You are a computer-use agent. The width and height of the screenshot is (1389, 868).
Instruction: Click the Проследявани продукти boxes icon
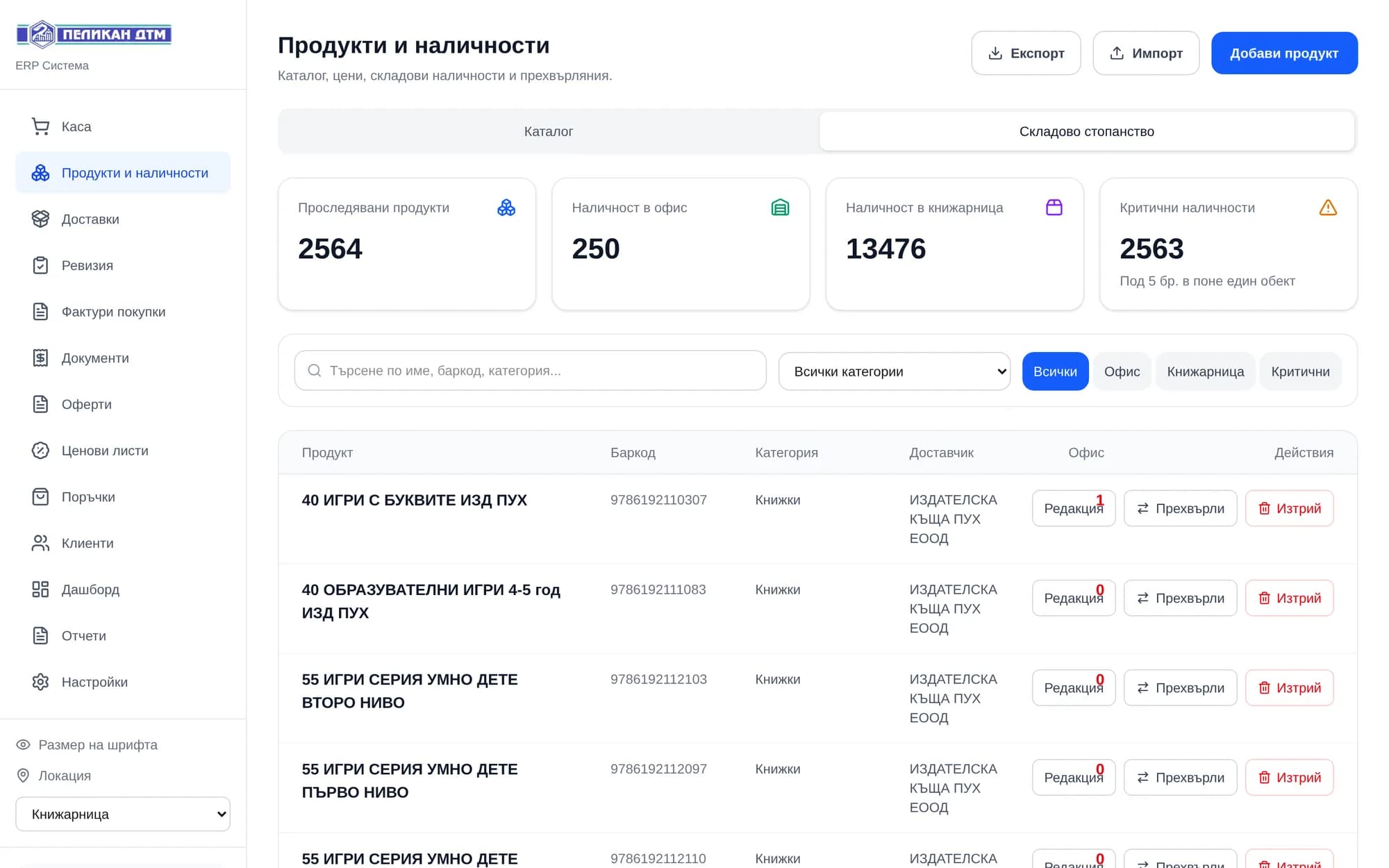(506, 208)
